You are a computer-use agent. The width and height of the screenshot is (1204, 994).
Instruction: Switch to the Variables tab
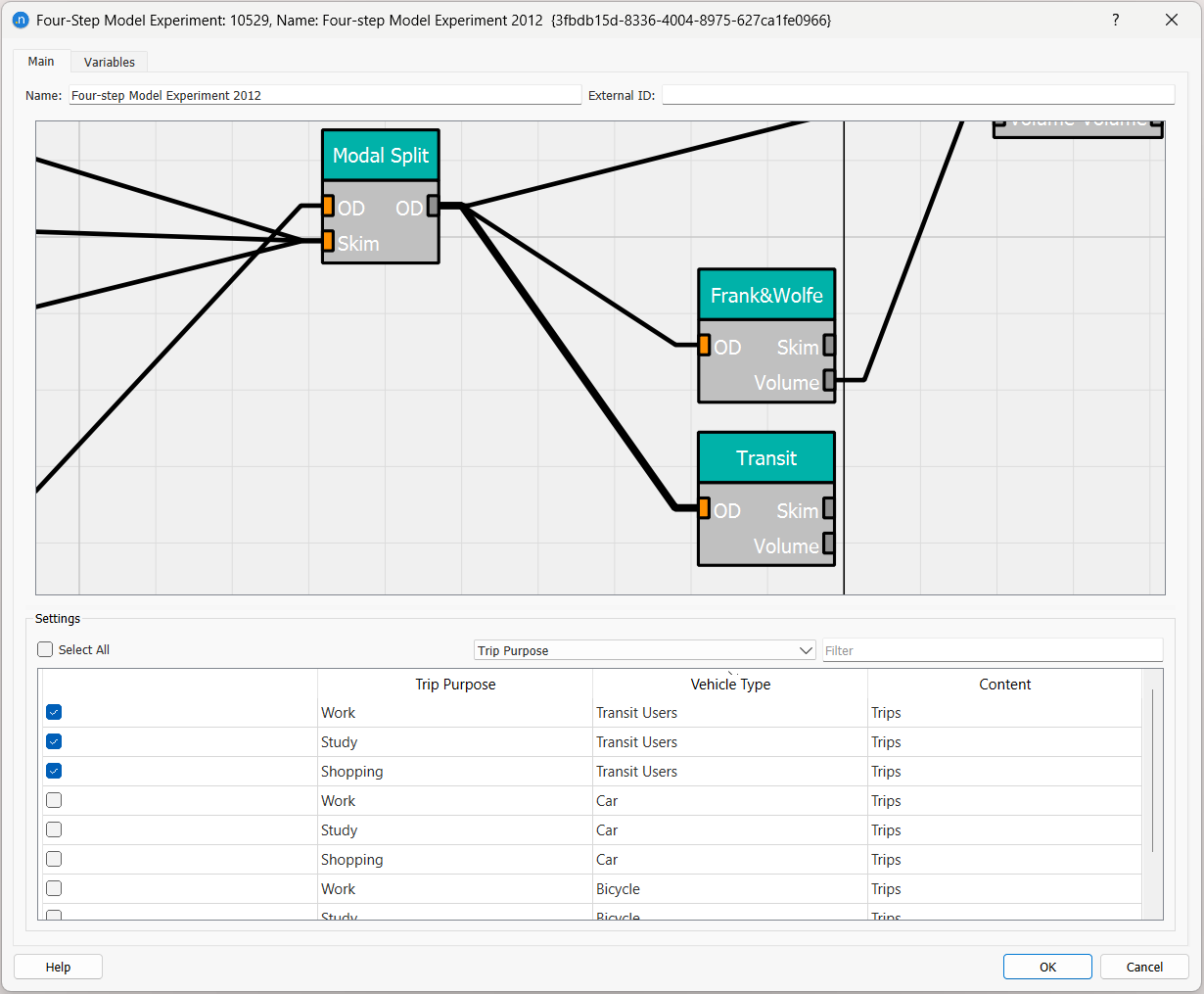[x=110, y=62]
